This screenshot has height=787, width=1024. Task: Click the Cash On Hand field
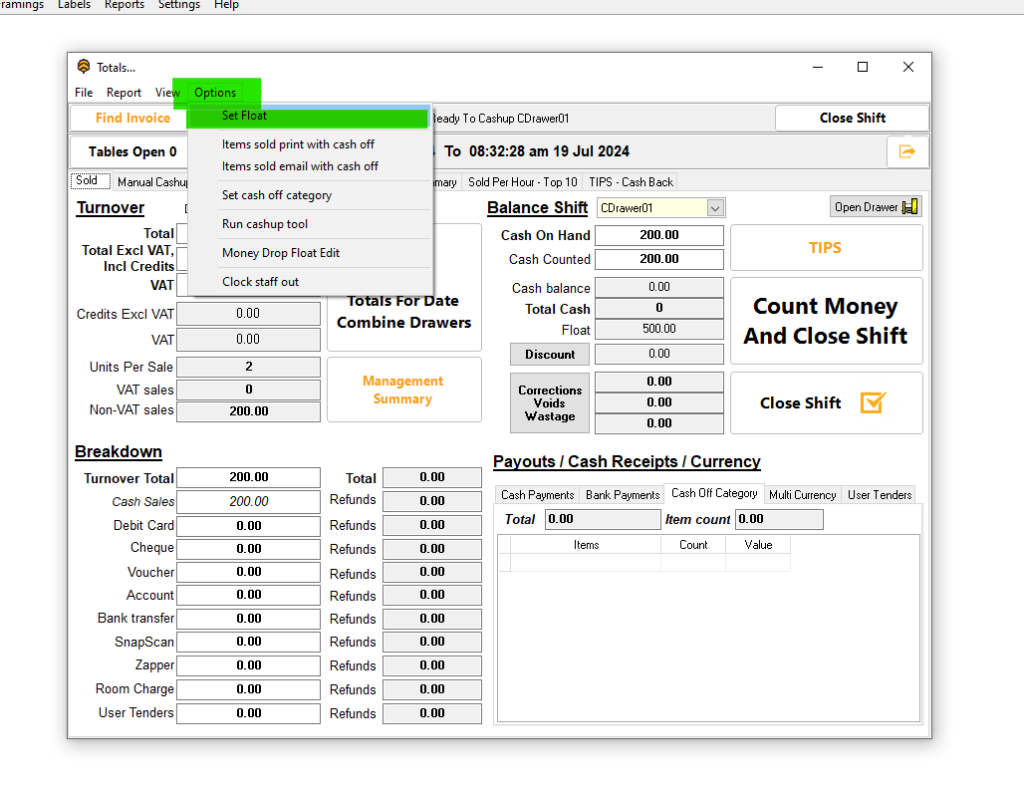point(659,235)
